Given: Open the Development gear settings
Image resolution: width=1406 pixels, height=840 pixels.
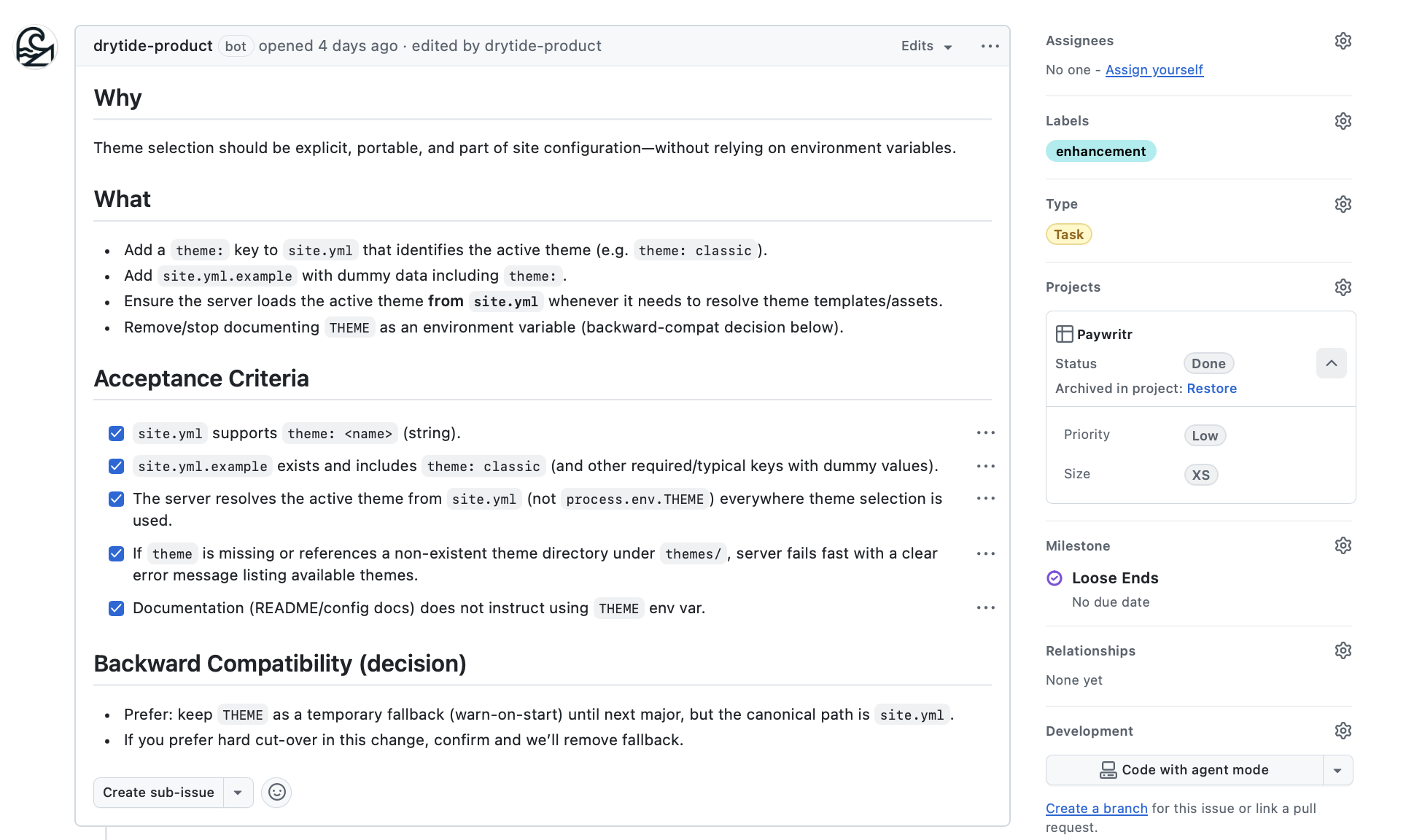Looking at the screenshot, I should [1343, 731].
